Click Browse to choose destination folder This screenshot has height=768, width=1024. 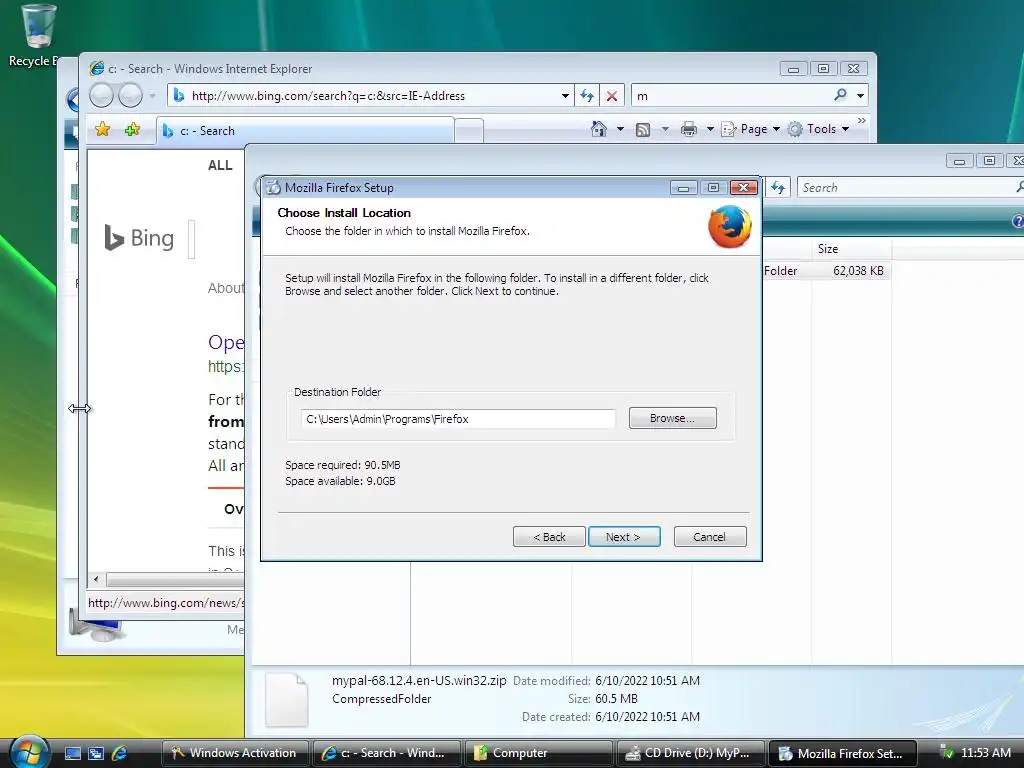point(673,418)
